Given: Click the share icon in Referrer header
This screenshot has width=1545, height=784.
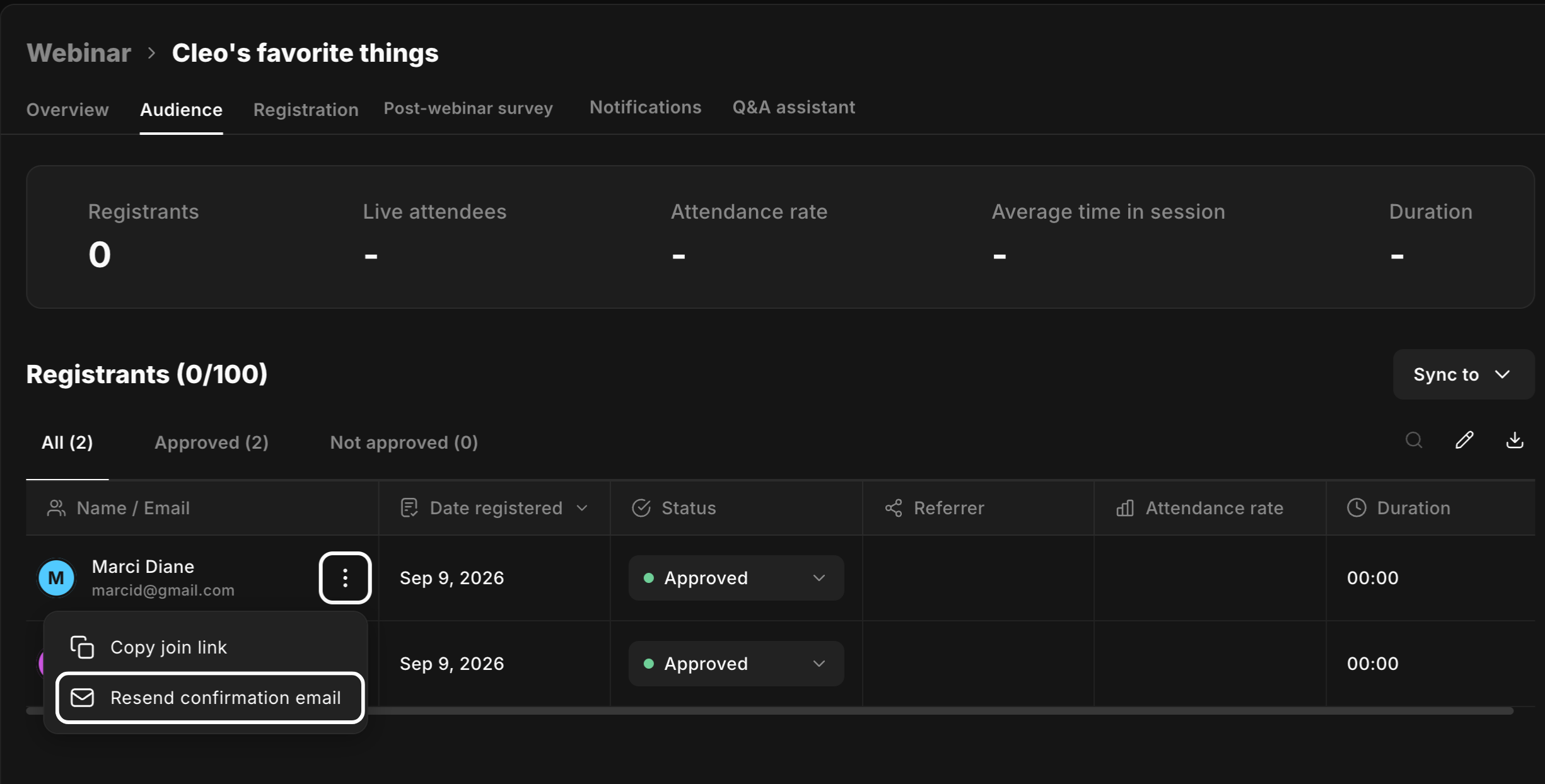Looking at the screenshot, I should pyautogui.click(x=894, y=508).
